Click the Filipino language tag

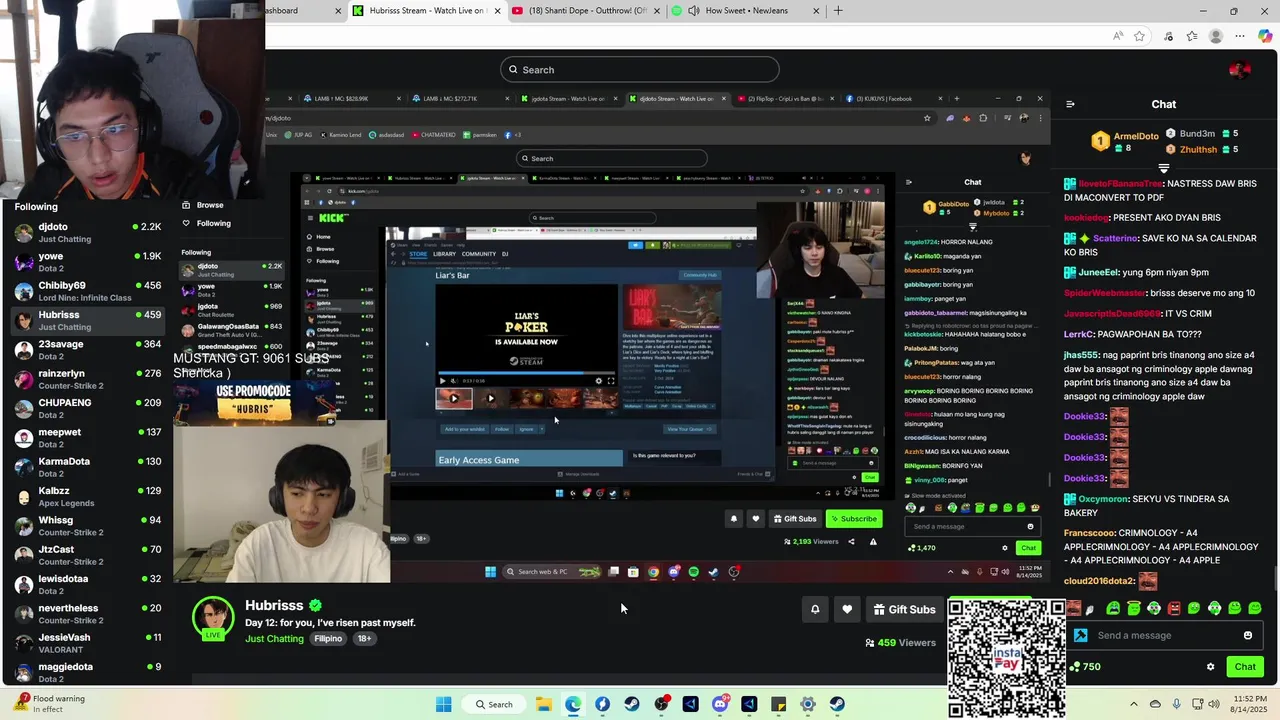[328, 639]
